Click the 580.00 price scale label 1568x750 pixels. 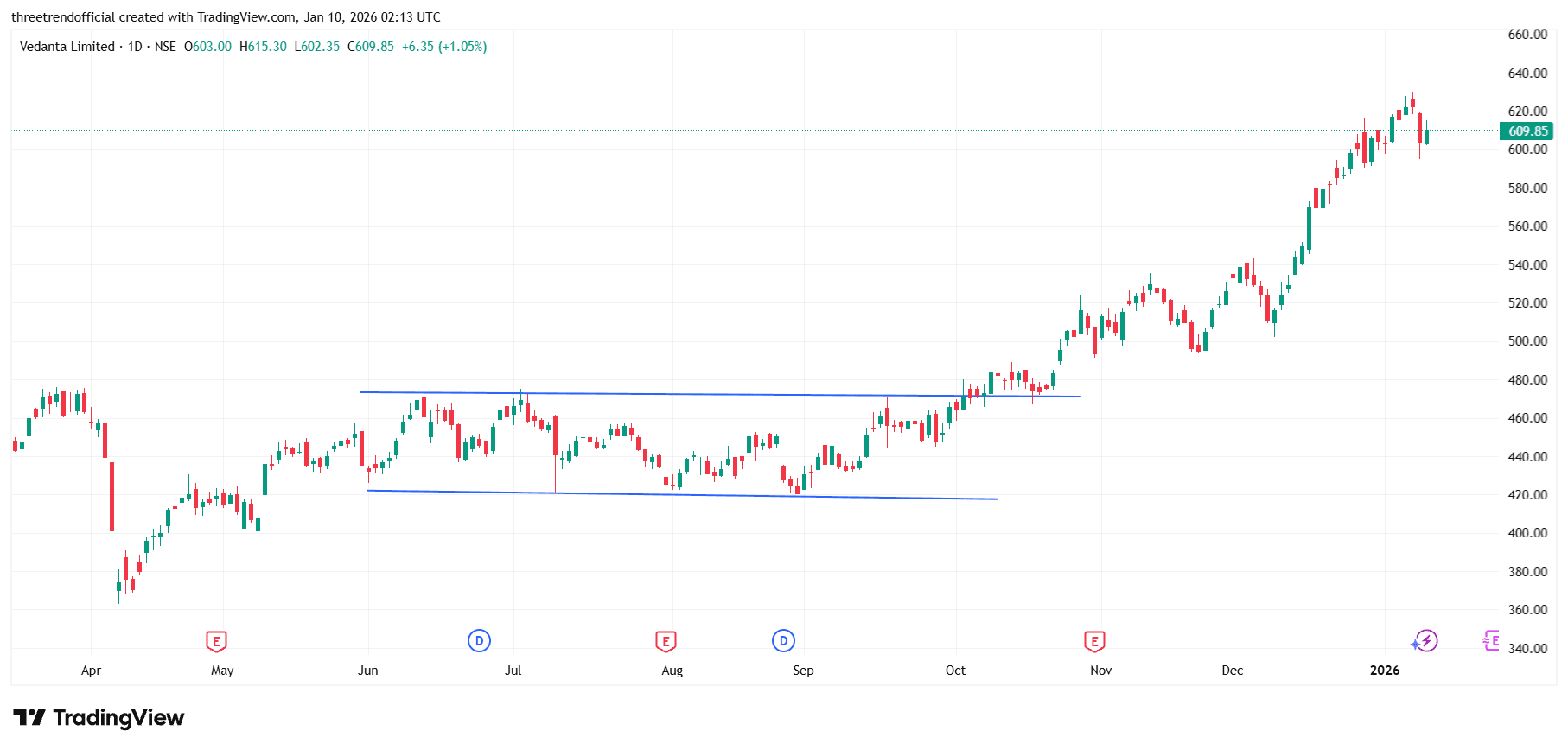point(1527,188)
